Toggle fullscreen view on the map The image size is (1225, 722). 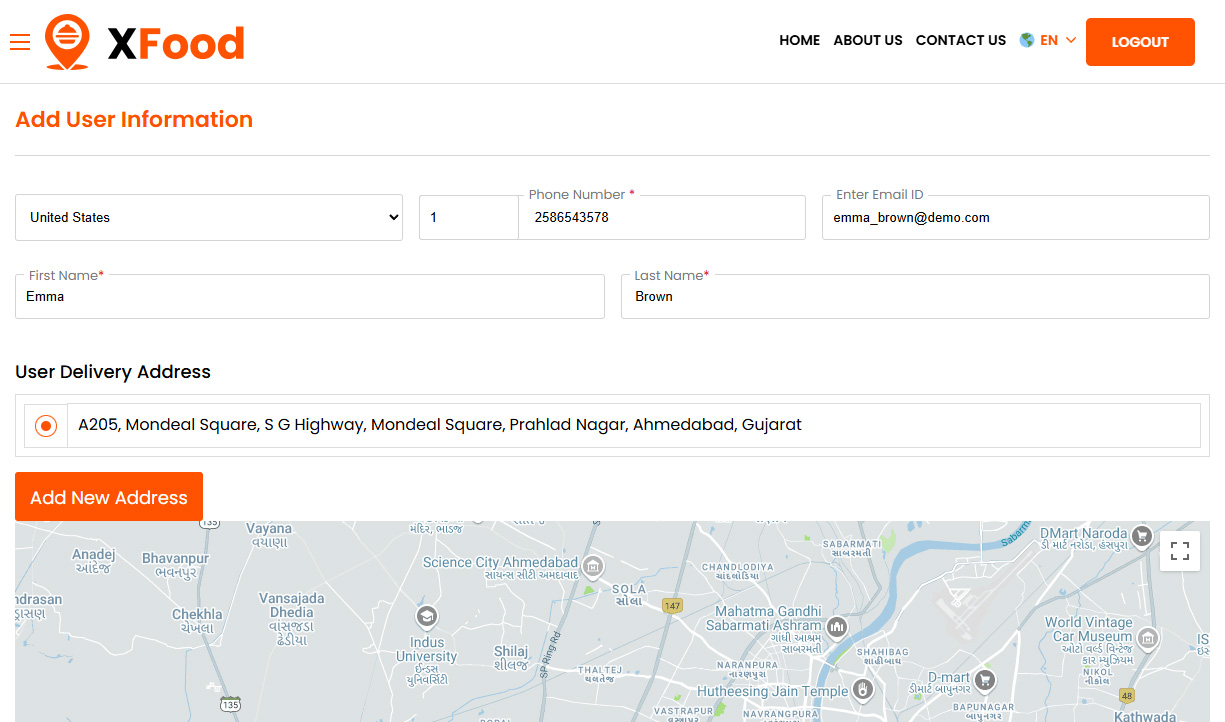pos(1179,551)
